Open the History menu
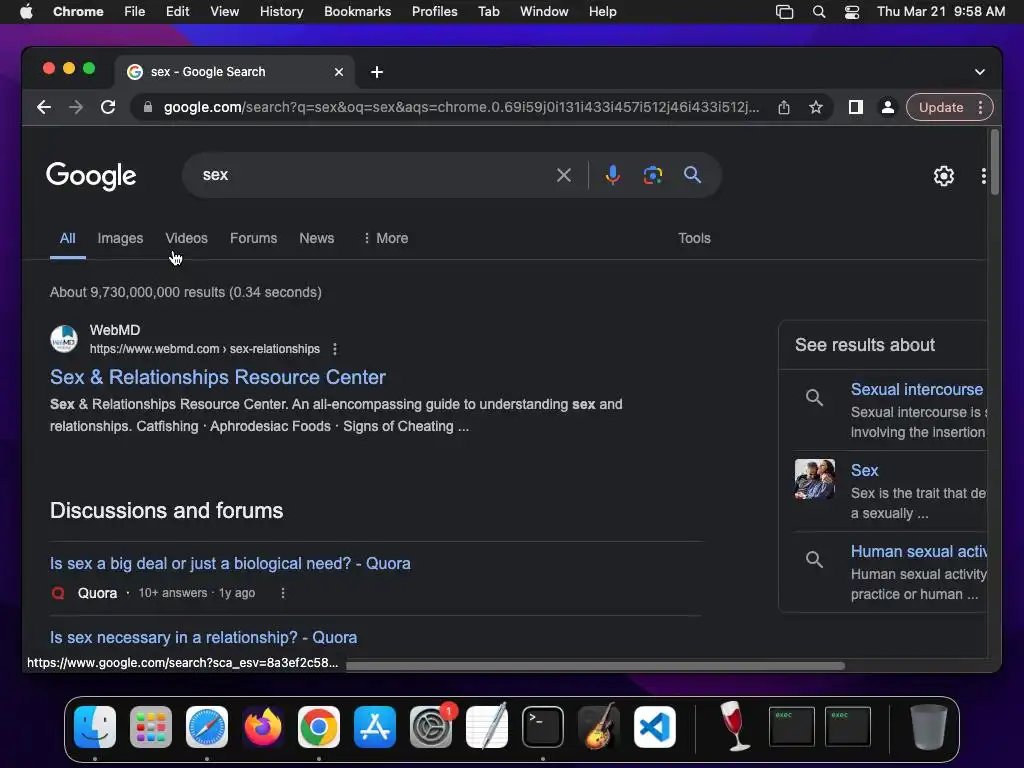The height and width of the screenshot is (768, 1024). (281, 12)
